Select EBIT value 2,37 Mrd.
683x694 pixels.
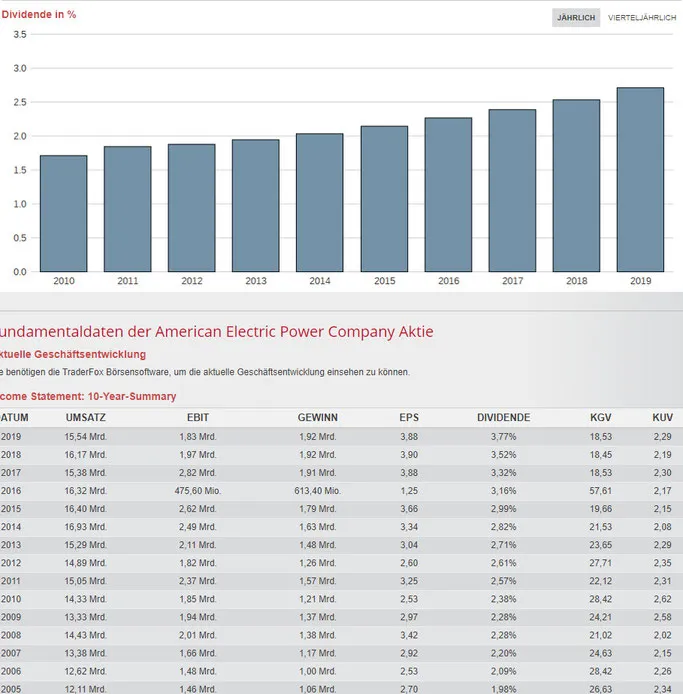(198, 581)
